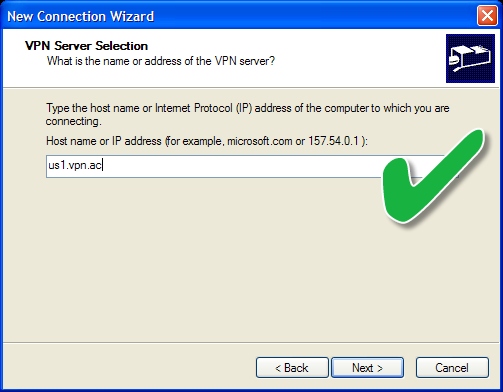The image size is (503, 392).
Task: Place cursor inside the us1.vpn.ac text
Action: pyautogui.click(x=75, y=165)
